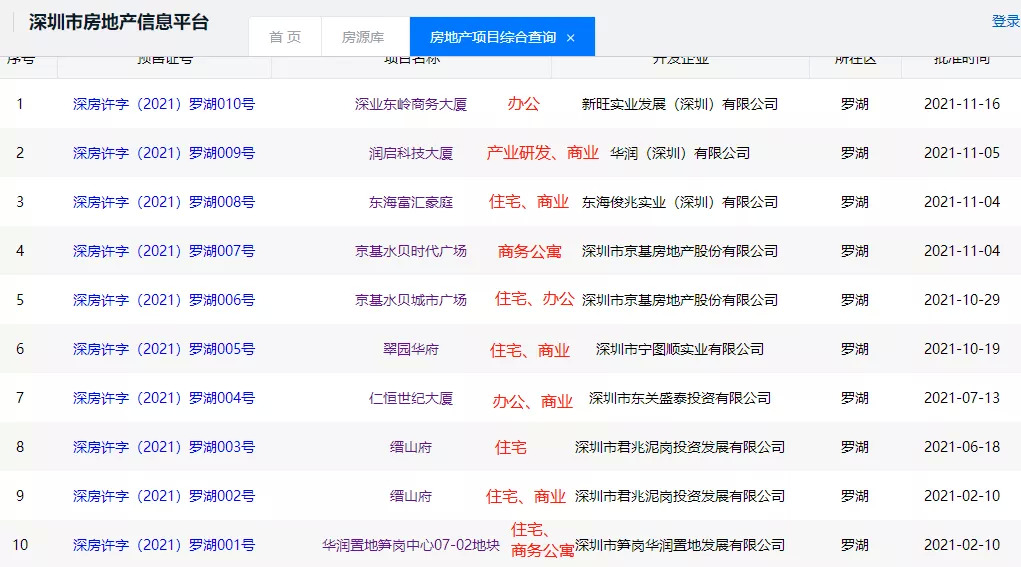Select developer 东海俊兆实业（深圳）有限公司

click(x=680, y=202)
